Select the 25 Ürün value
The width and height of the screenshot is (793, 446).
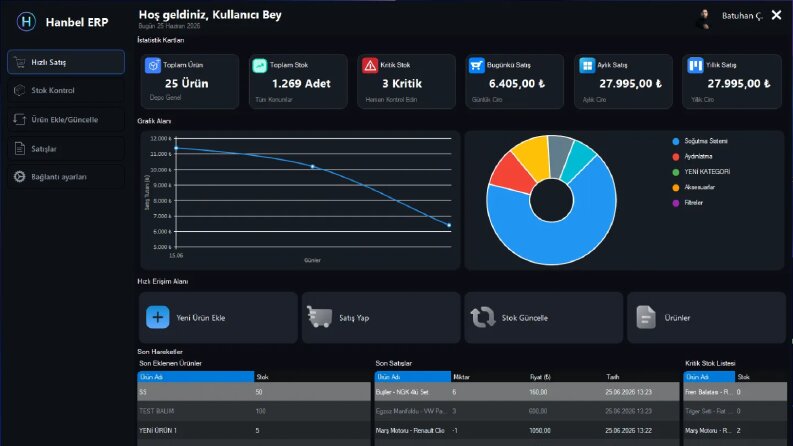click(187, 83)
